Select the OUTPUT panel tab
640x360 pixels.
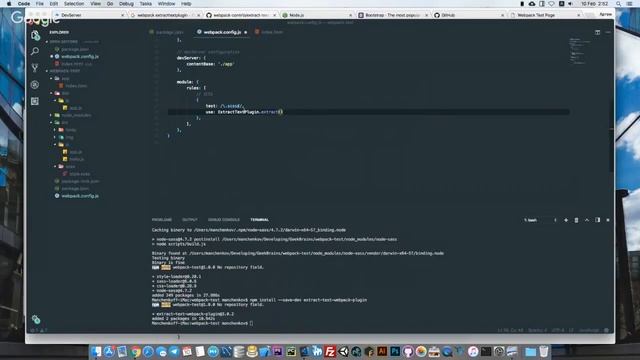click(x=189, y=220)
